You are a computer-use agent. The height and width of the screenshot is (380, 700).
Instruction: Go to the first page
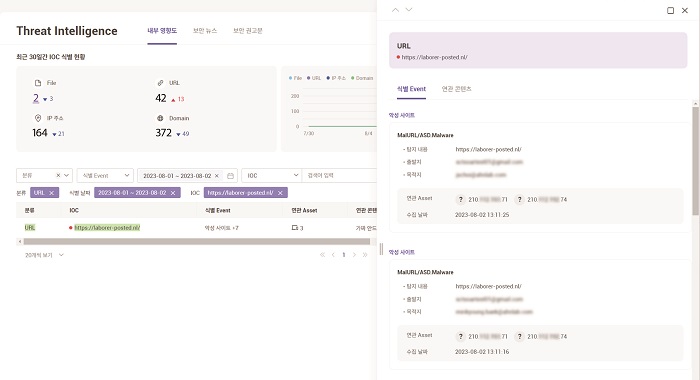coord(322,255)
